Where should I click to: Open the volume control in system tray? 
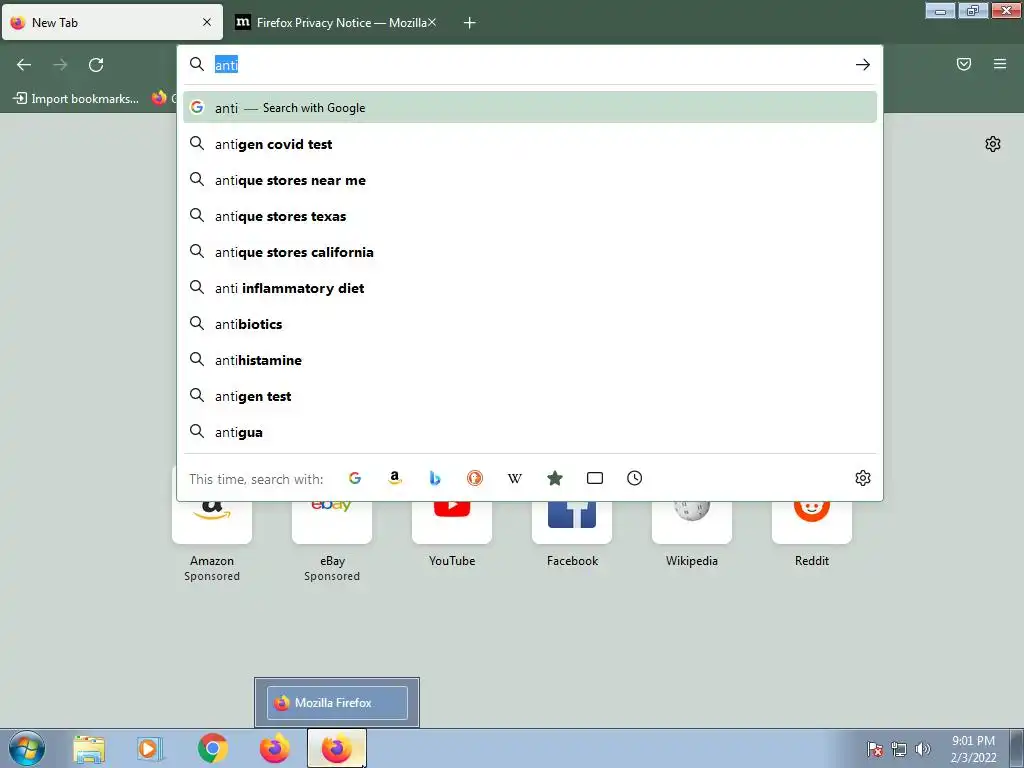click(x=923, y=749)
